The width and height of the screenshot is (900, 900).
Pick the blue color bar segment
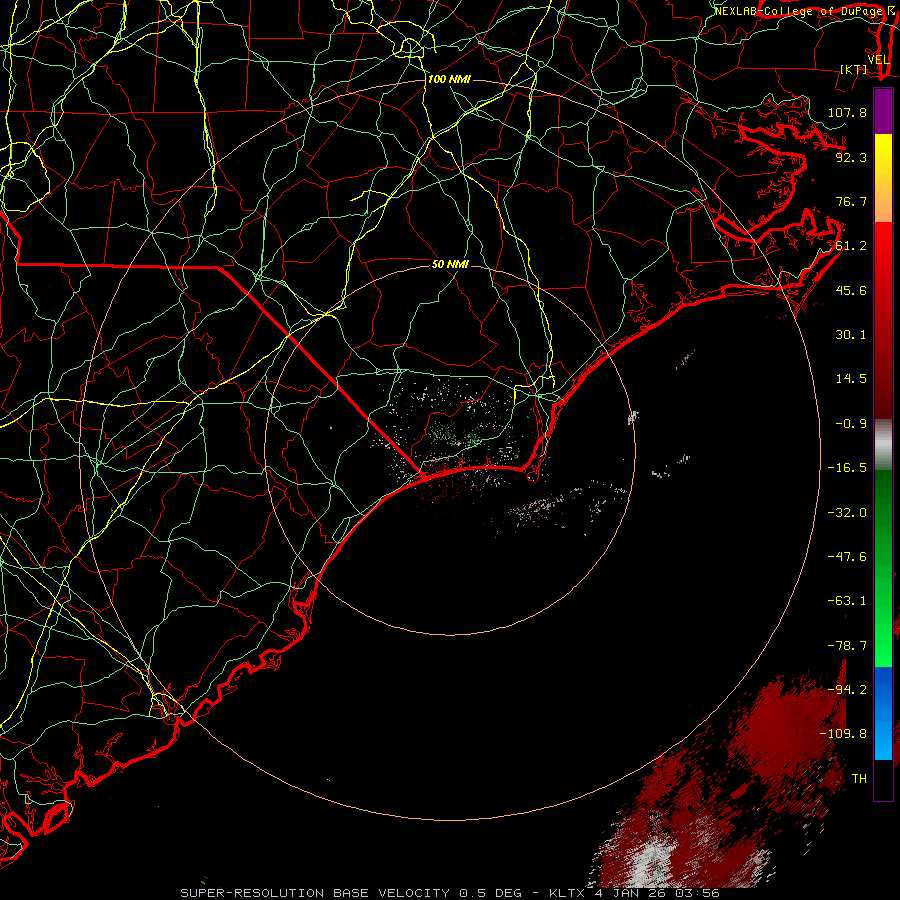883,713
